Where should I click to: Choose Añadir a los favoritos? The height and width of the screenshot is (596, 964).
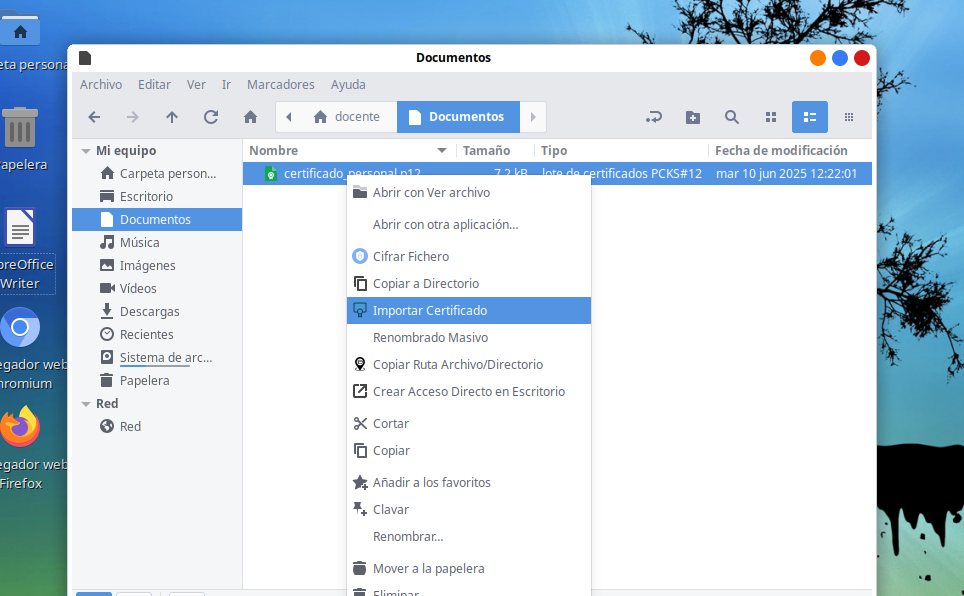[468, 483]
